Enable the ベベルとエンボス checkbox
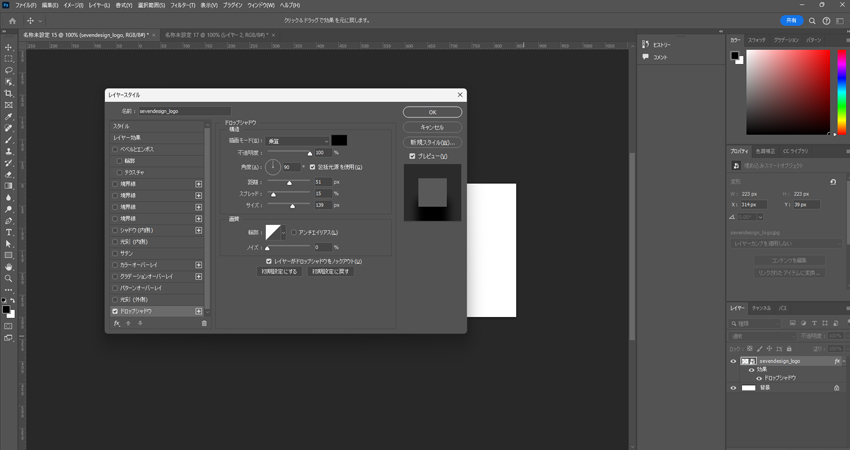 point(115,149)
